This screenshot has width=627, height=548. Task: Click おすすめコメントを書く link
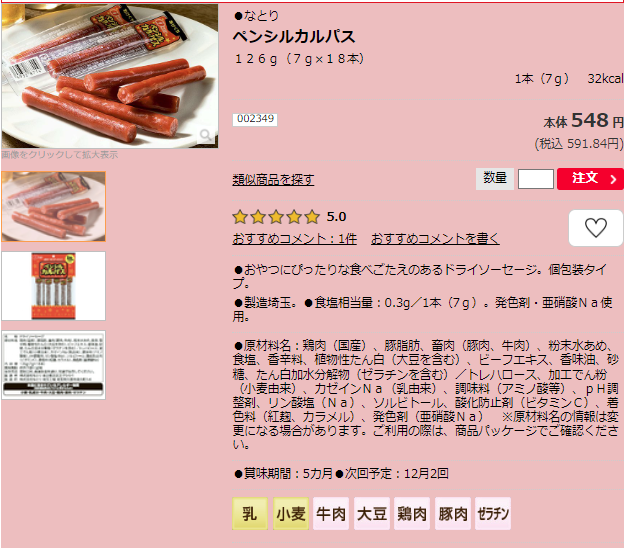tap(435, 239)
